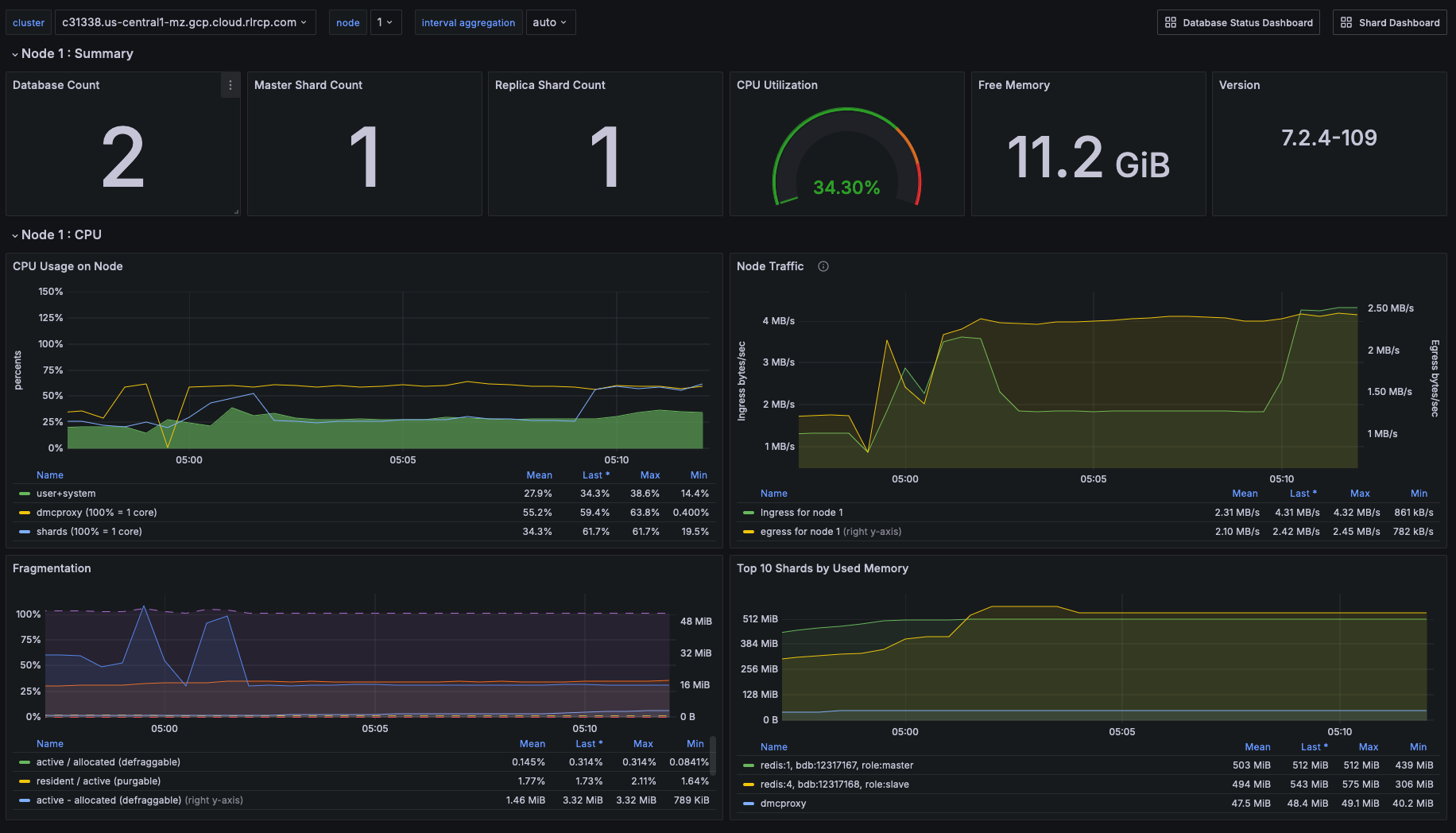Screen dimensions: 1456x833
Task: Open the Database Count panel menu
Action: coord(230,85)
